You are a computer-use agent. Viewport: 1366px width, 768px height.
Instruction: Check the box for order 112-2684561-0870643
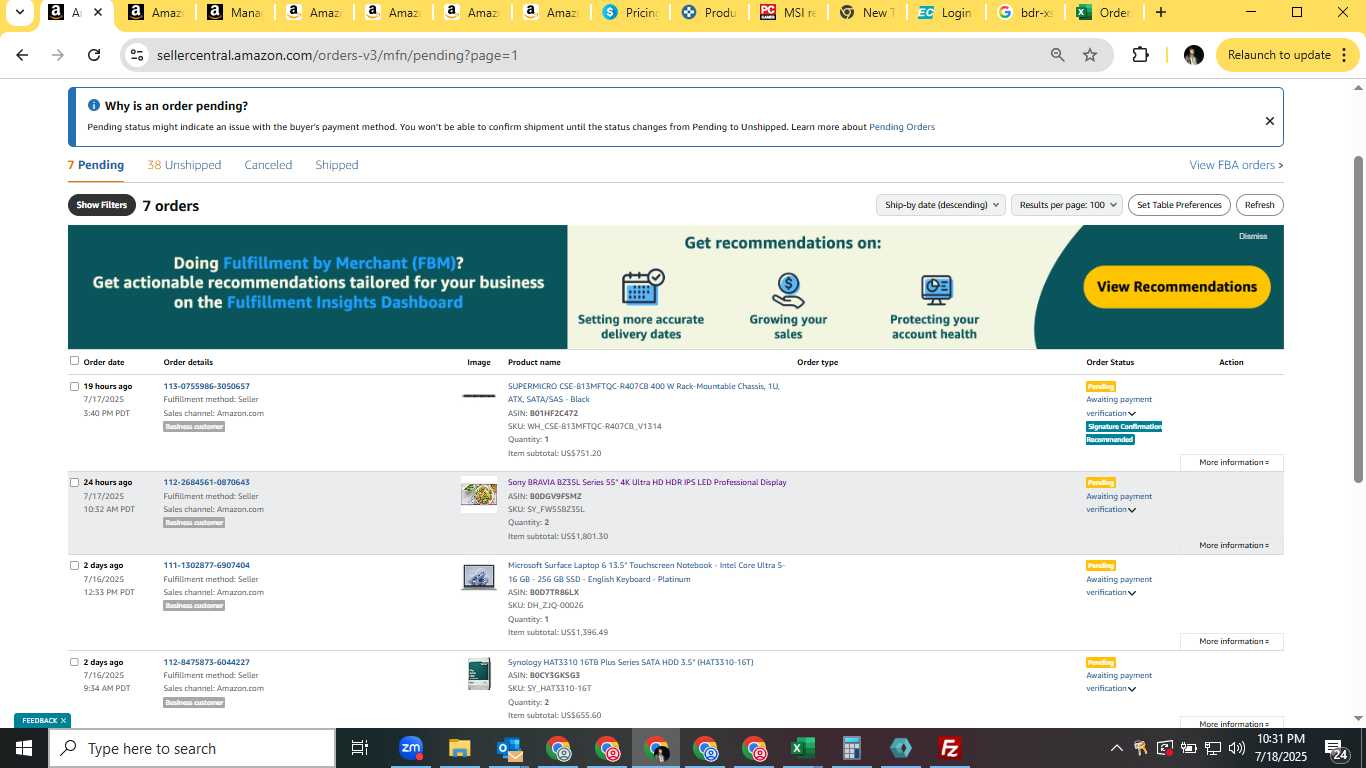74,482
